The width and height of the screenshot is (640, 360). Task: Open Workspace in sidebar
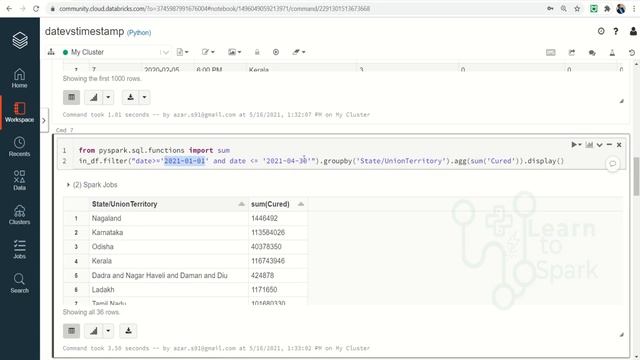[x=19, y=113]
